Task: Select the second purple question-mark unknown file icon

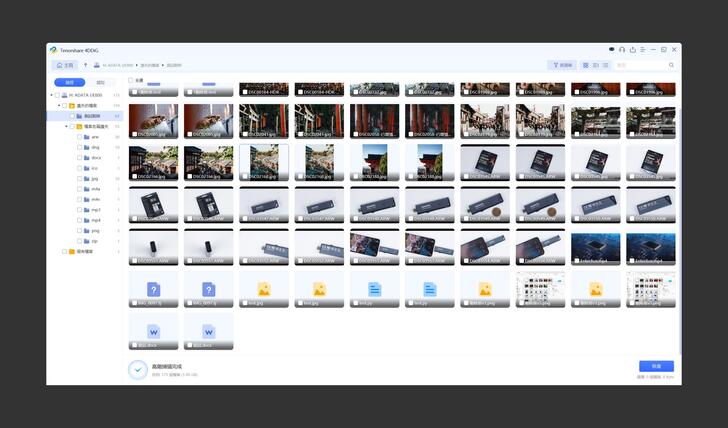Action: pos(208,289)
